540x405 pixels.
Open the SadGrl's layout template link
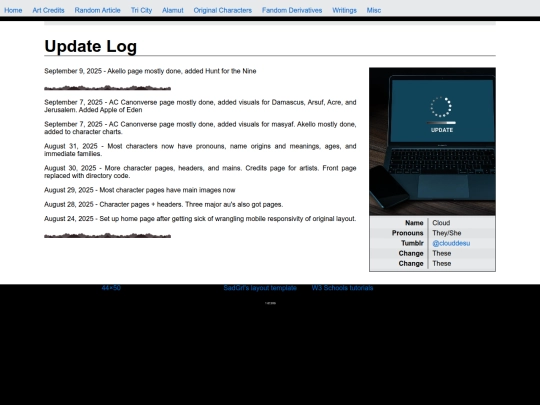pyautogui.click(x=260, y=288)
